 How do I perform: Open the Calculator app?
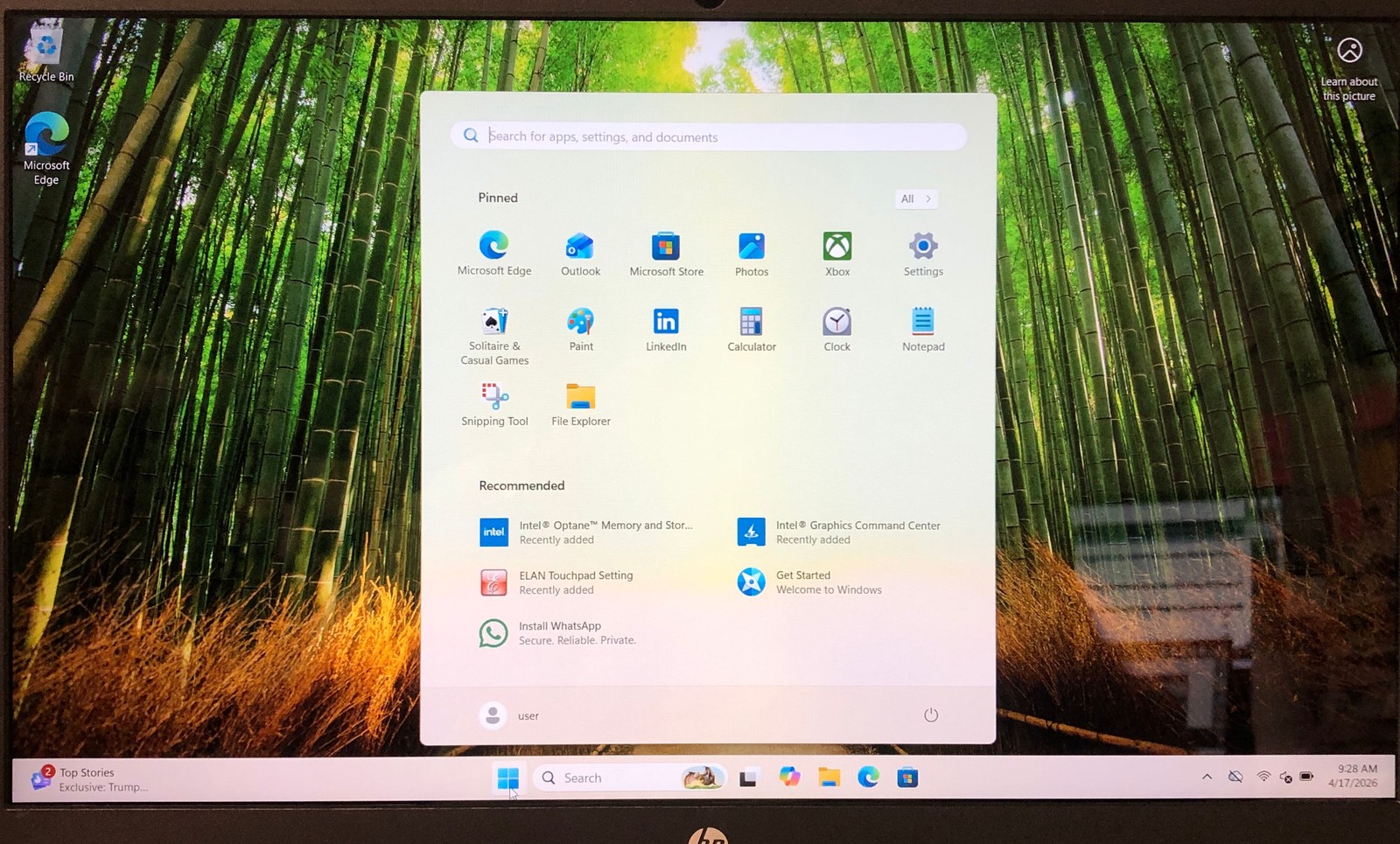(x=752, y=330)
